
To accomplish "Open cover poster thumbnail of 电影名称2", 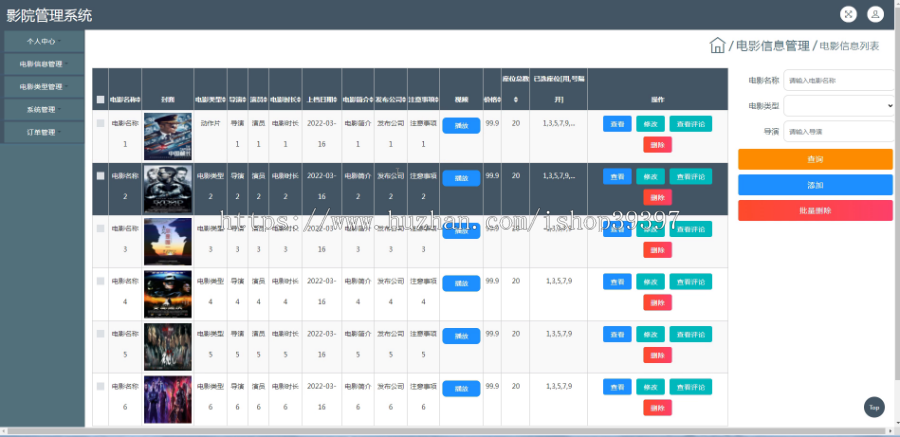I will 168,189.
